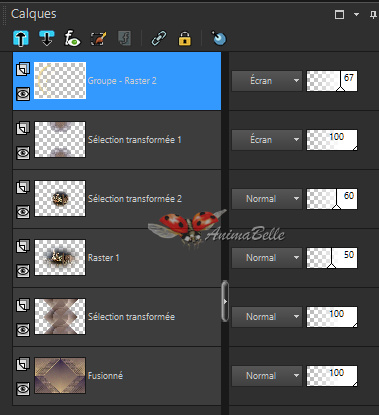Open the Calques panel options arrow
Screen dimensions: 379x415
[x=356, y=15]
